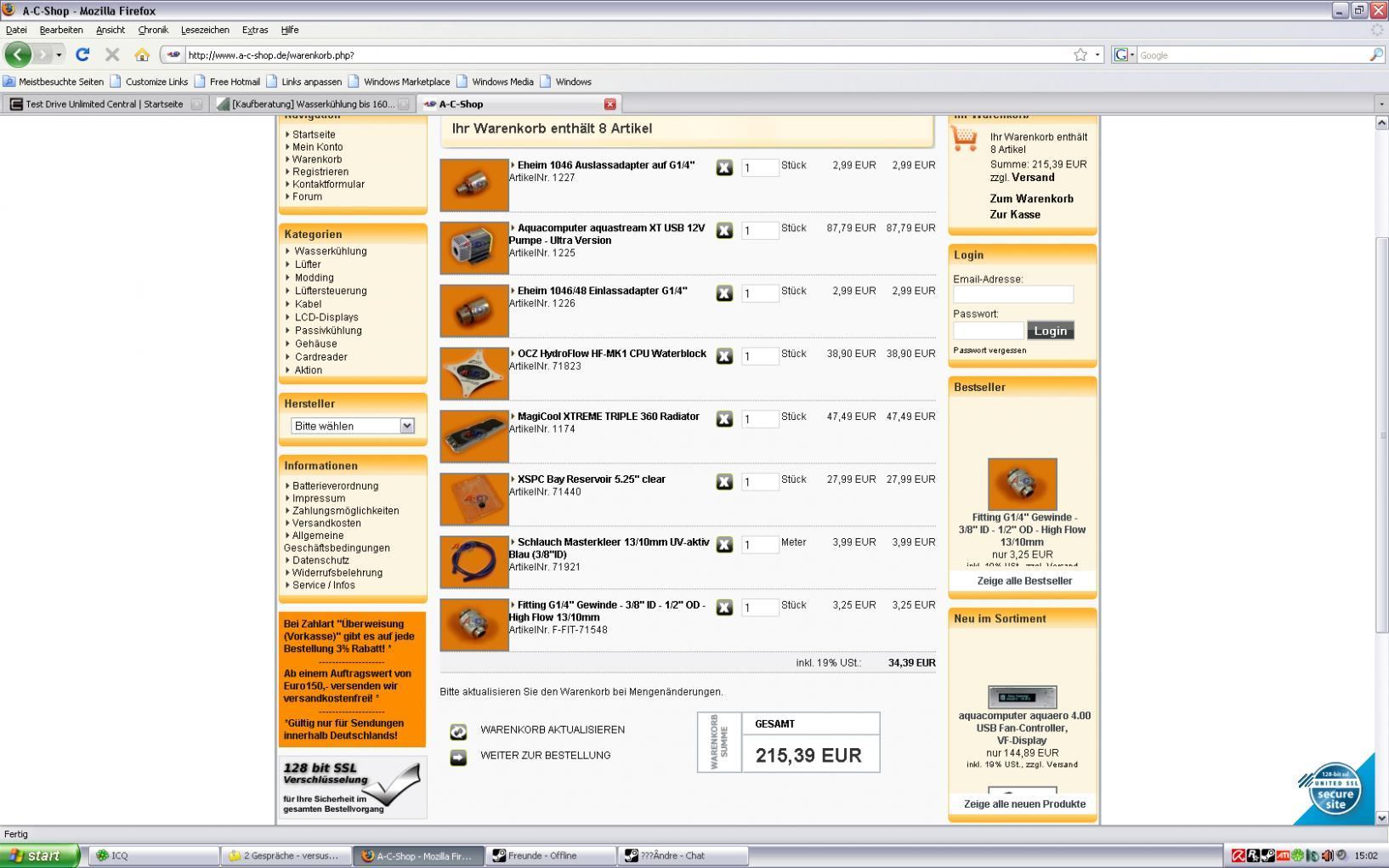This screenshot has width=1389, height=868.
Task: Expand the Wasserkühlung category
Action: (331, 252)
